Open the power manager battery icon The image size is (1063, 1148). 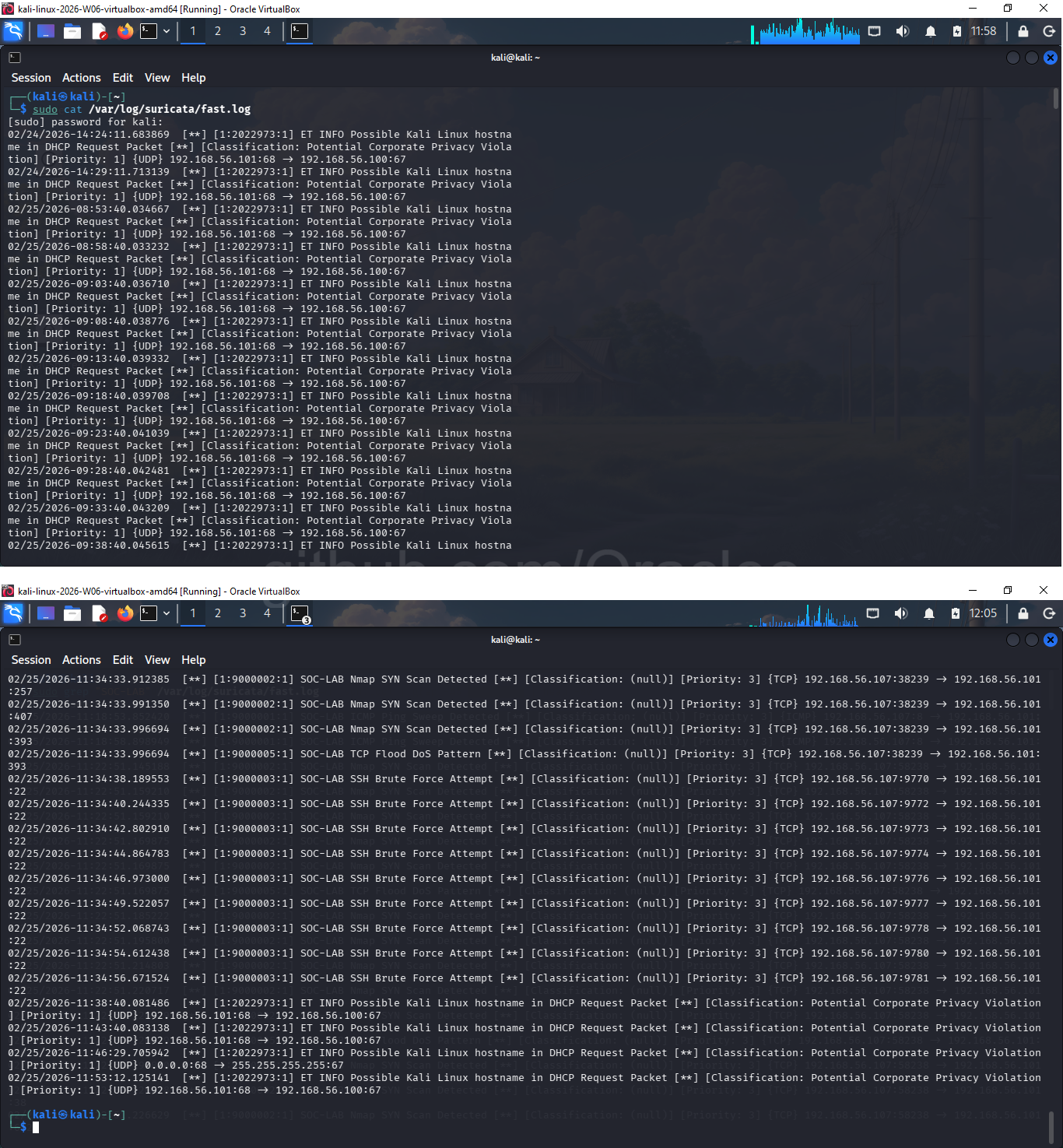click(x=956, y=31)
